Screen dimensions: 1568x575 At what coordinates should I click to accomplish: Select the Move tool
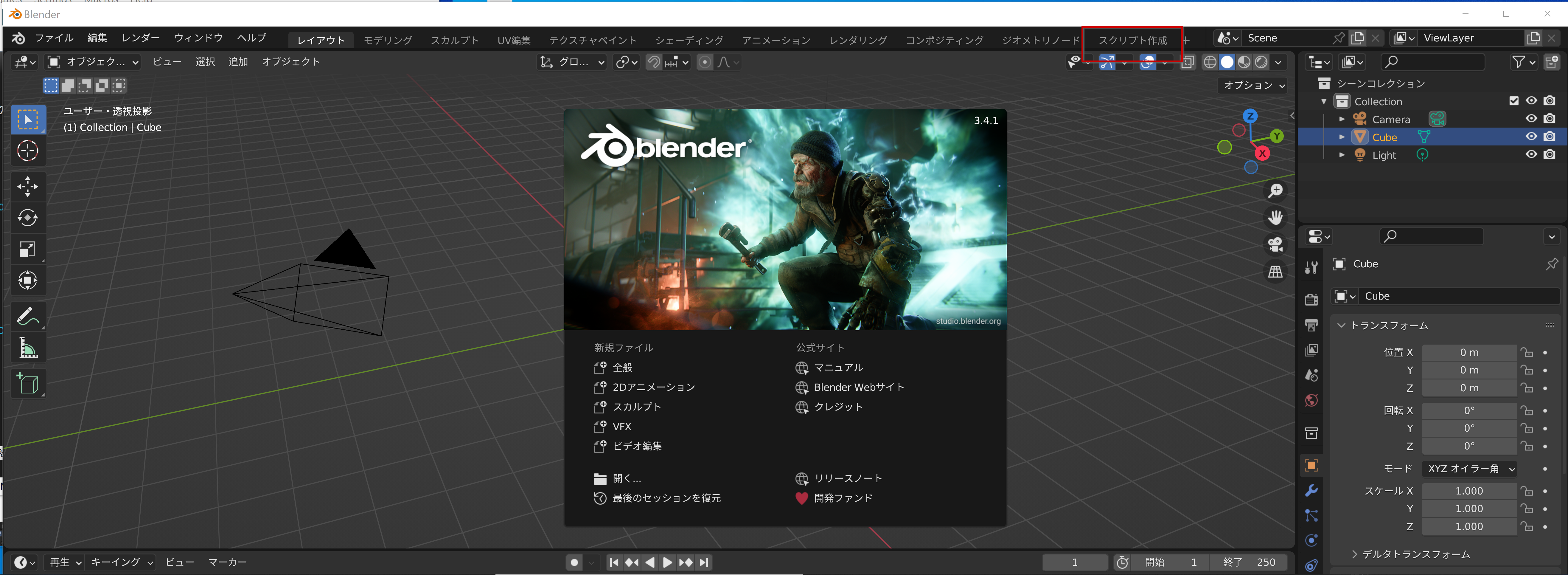(x=27, y=186)
